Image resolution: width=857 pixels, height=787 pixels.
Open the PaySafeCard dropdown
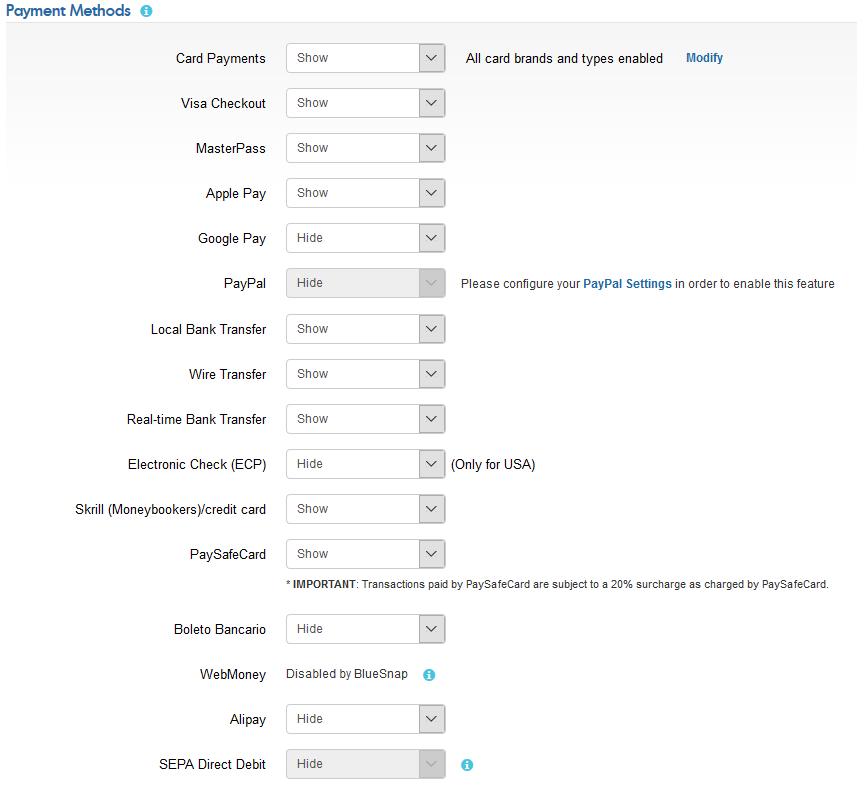click(366, 554)
